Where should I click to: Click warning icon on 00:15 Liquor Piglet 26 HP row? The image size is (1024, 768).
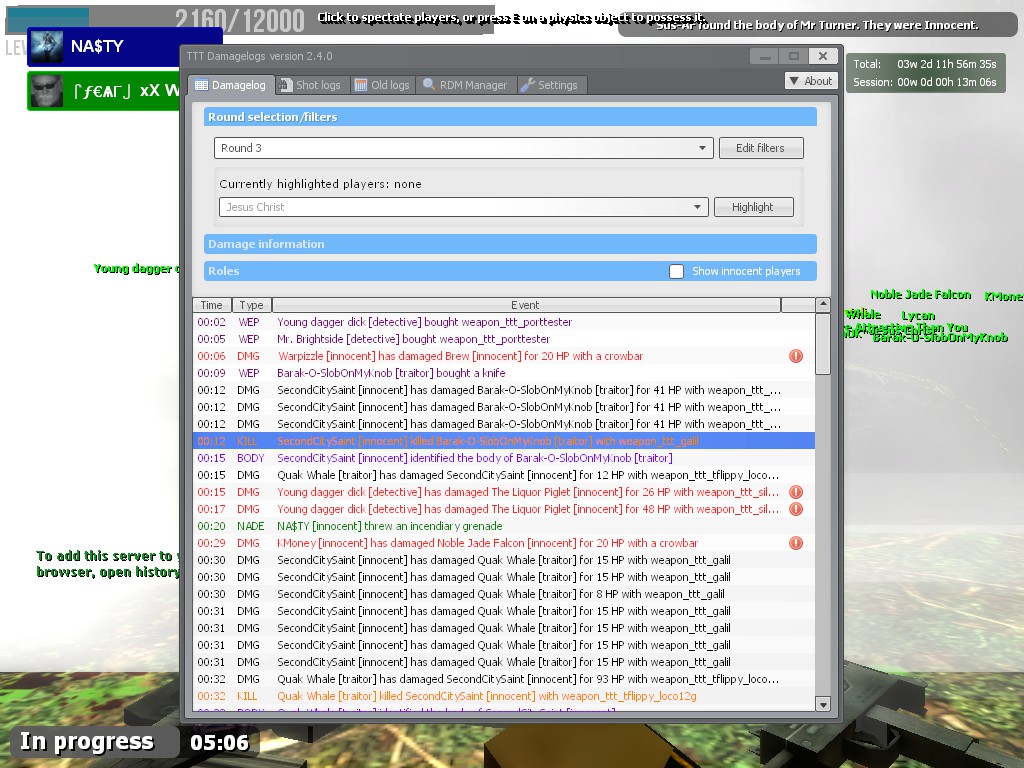(x=795, y=492)
